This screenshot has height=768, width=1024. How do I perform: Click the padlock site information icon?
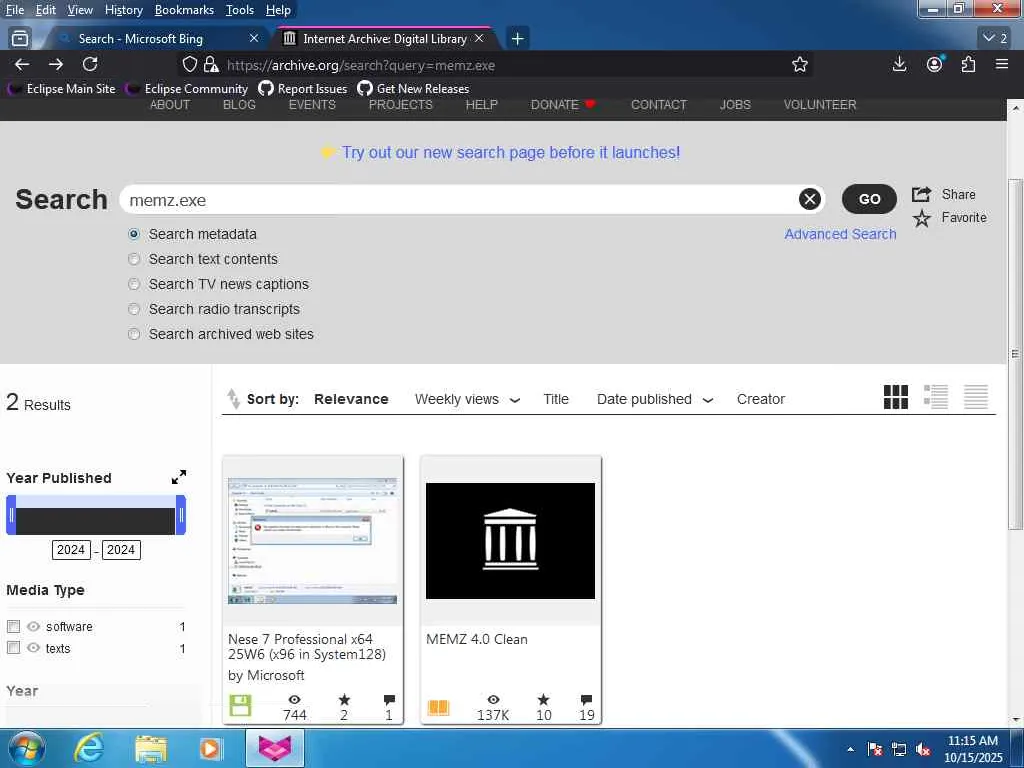pos(210,64)
